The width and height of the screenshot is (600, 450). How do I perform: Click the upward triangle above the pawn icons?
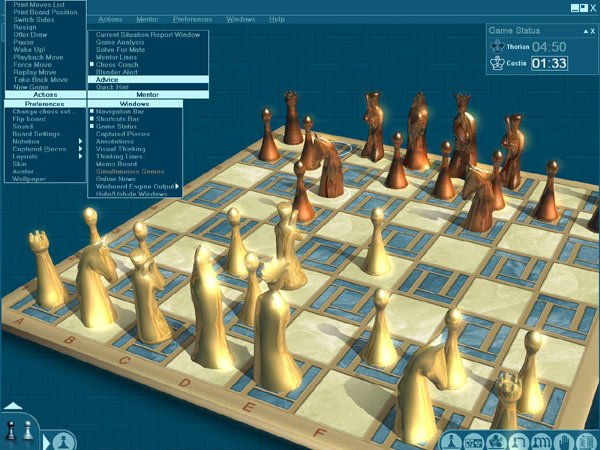13,407
